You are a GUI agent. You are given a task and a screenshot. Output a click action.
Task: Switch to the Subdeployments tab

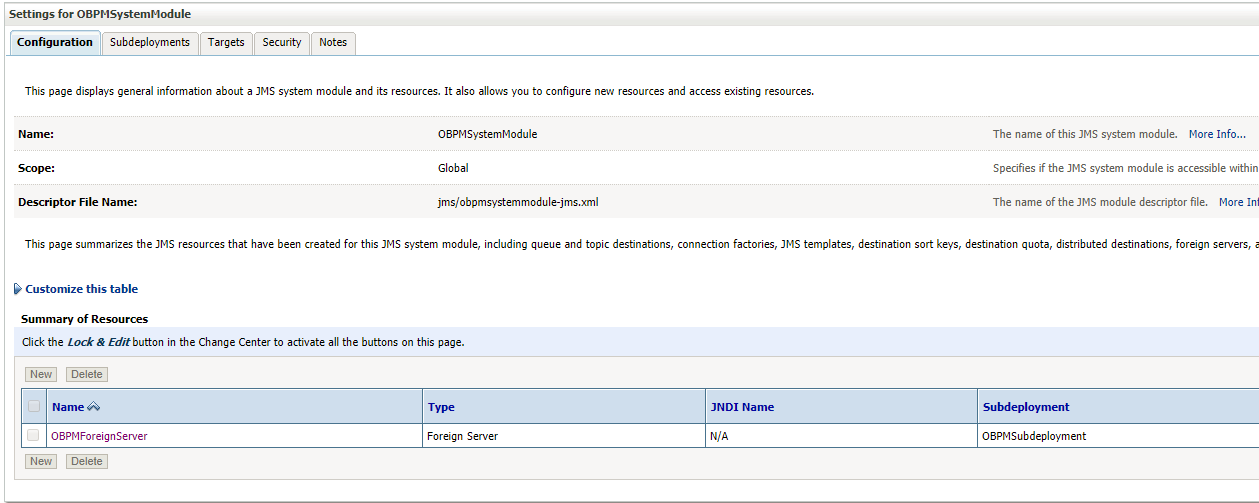[x=150, y=42]
